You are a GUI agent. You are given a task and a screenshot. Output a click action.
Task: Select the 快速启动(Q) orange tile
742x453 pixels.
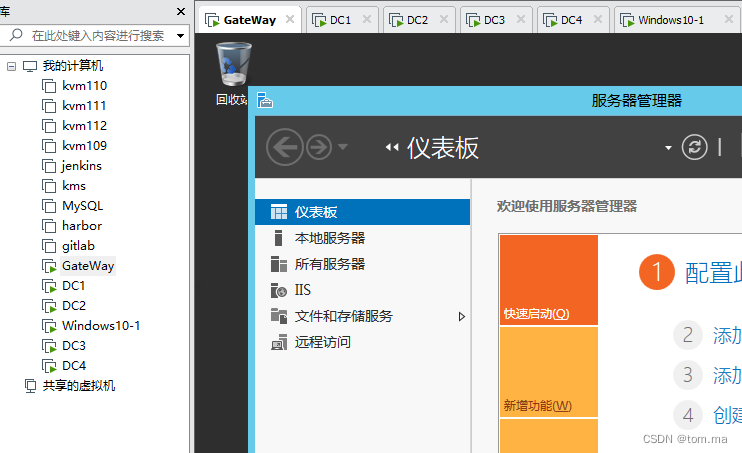pyautogui.click(x=549, y=280)
